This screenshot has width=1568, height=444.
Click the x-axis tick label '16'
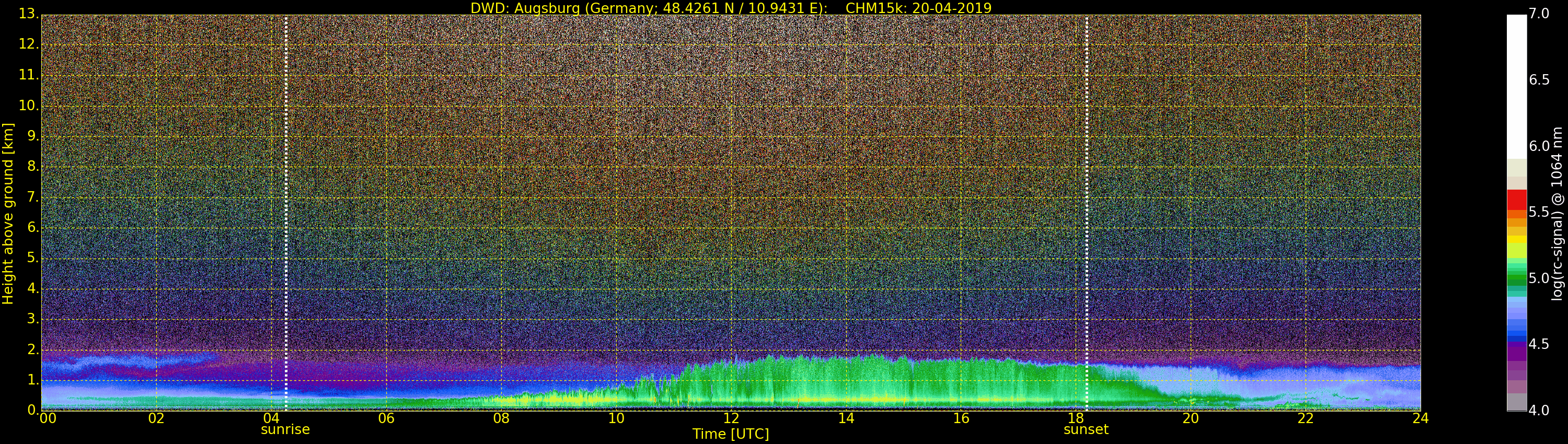pyautogui.click(x=961, y=418)
